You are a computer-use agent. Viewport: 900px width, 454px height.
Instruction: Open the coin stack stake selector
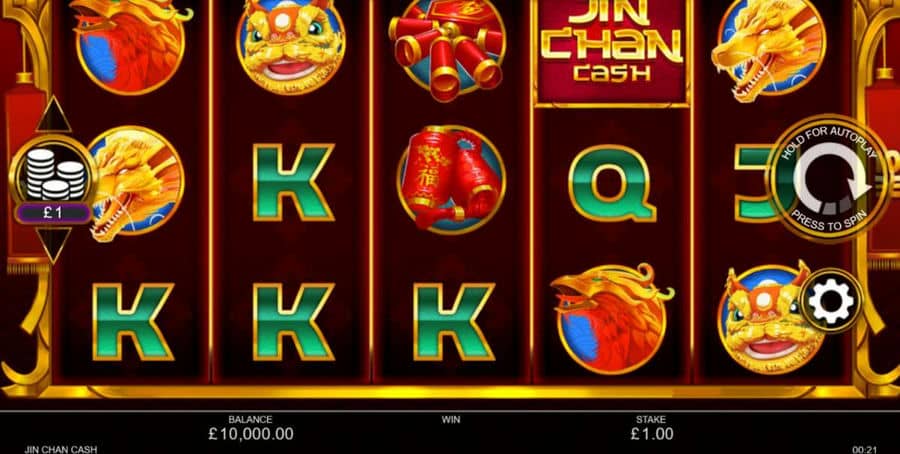click(53, 172)
